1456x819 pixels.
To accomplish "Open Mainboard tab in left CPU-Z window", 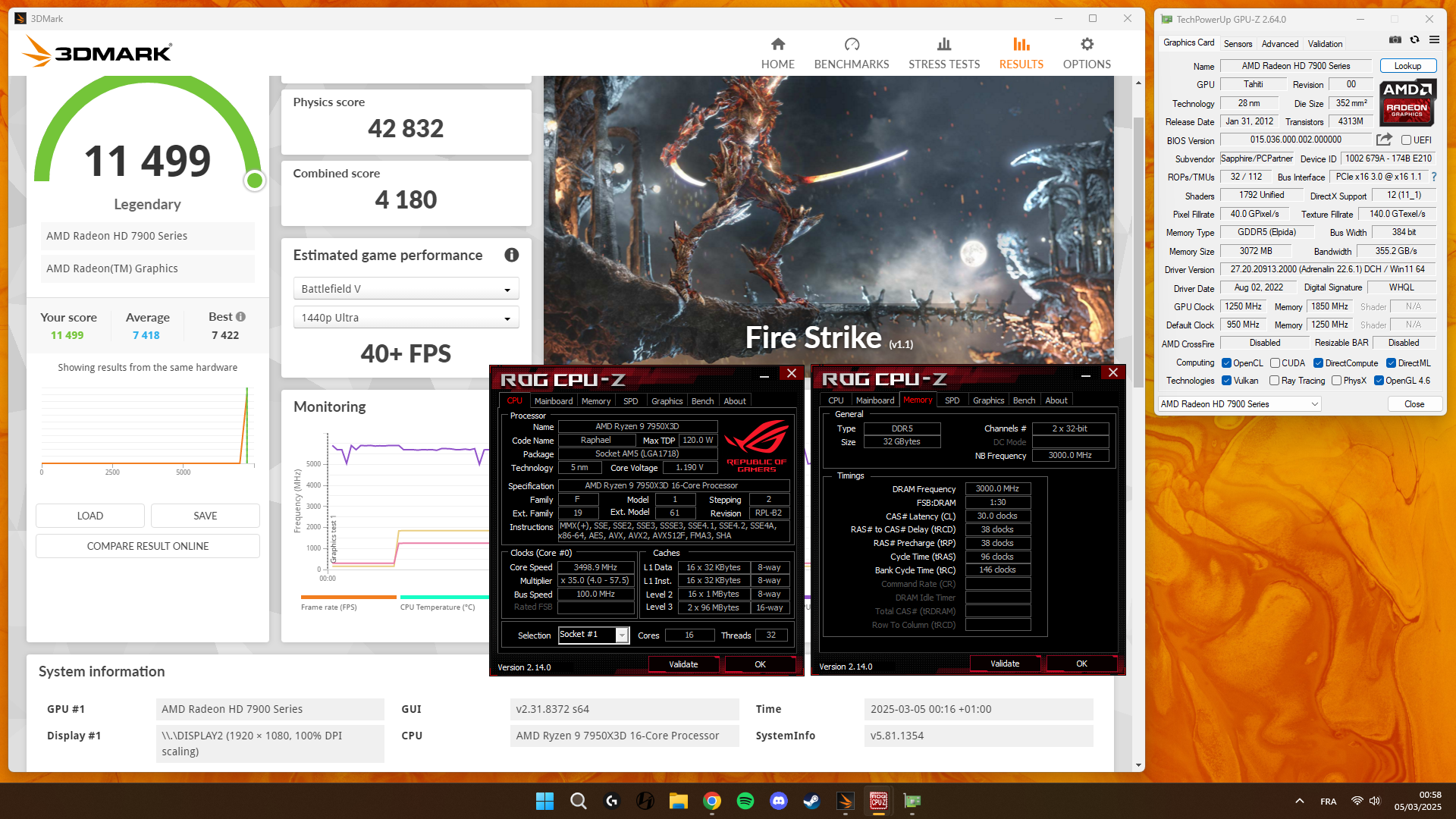I will tap(554, 401).
